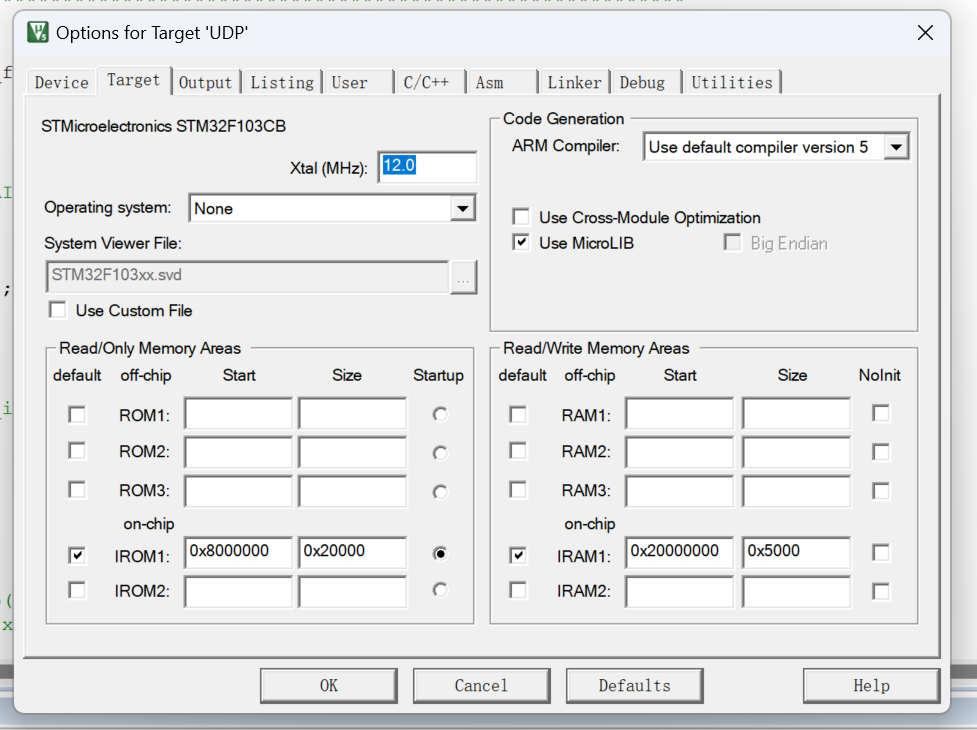Click the STMicroelectronics STM32F103CB device label

pos(163,126)
